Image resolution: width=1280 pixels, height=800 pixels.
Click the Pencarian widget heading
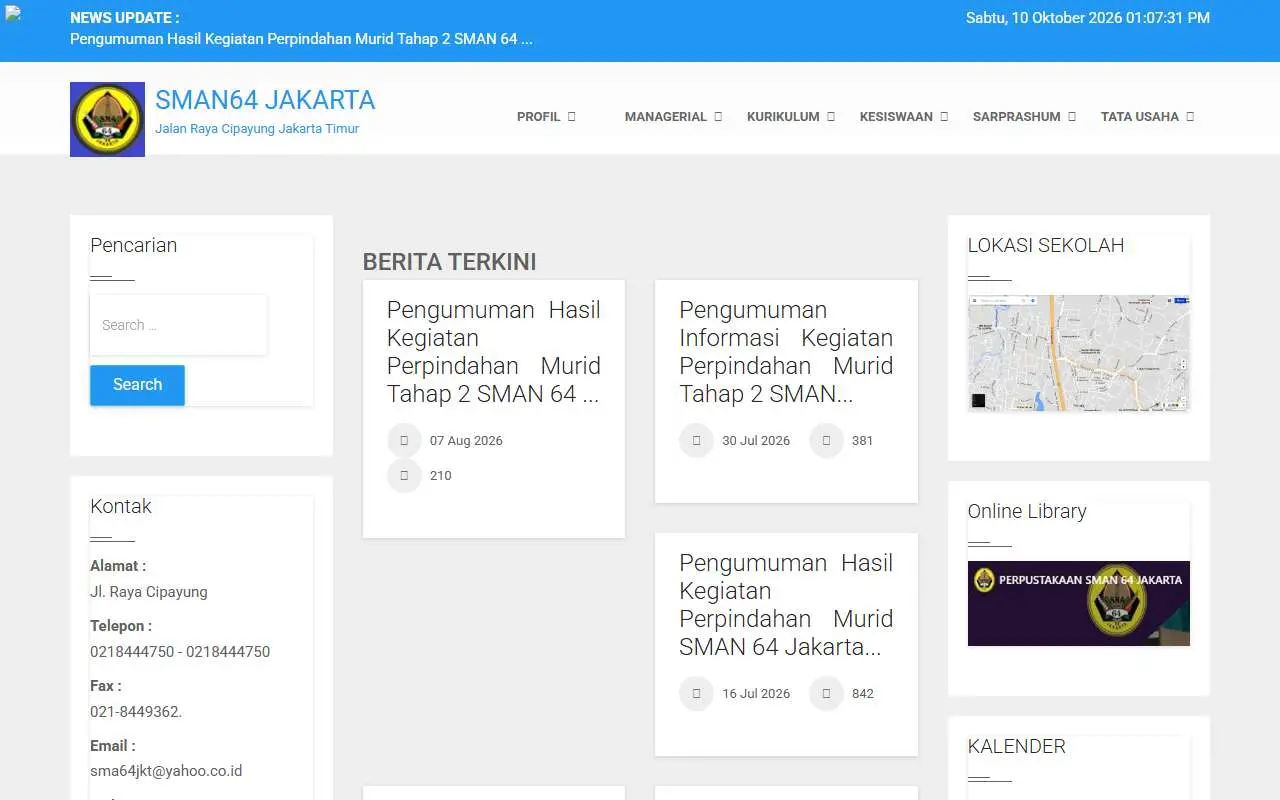click(134, 246)
